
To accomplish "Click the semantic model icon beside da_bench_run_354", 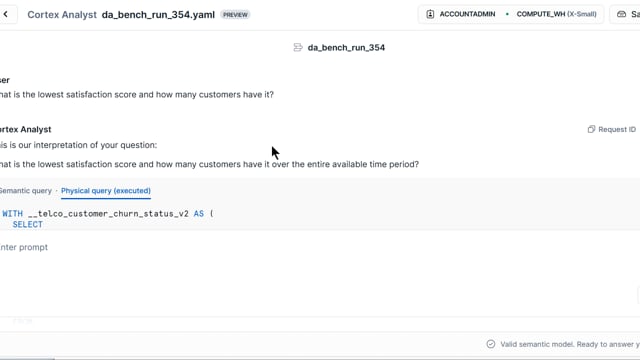I will click(x=298, y=48).
